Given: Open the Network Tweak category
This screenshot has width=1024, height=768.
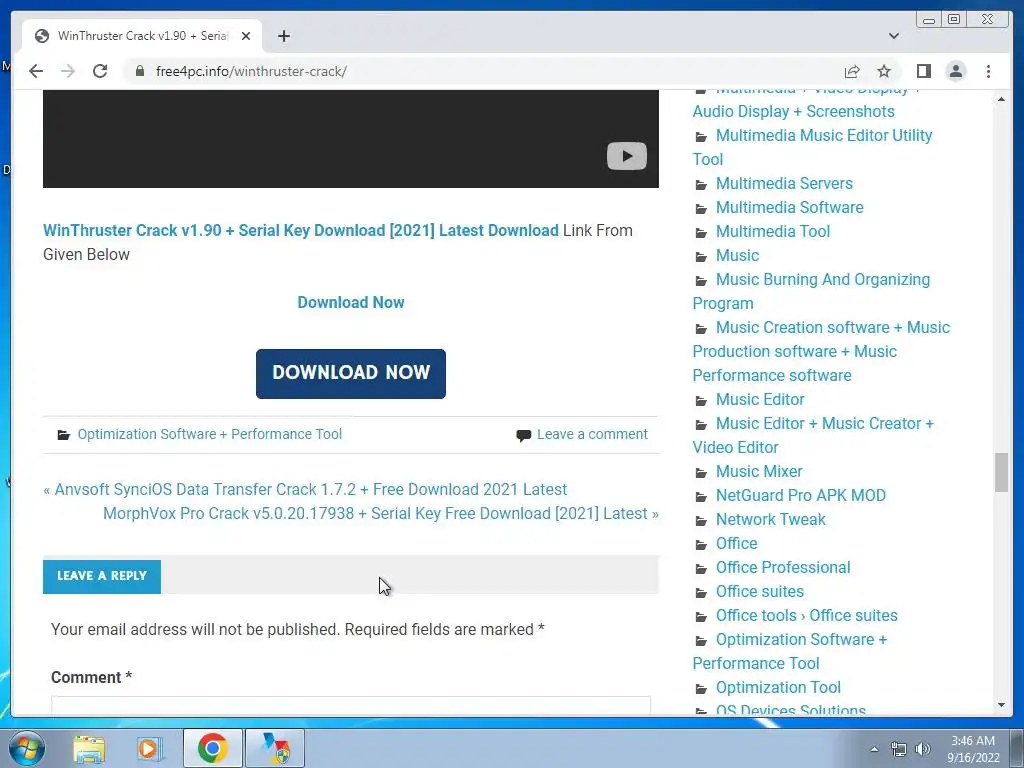Looking at the screenshot, I should pyautogui.click(x=771, y=519).
